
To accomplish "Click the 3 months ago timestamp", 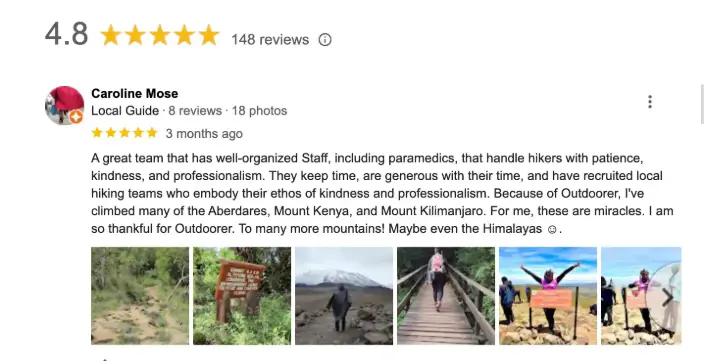I will [204, 134].
